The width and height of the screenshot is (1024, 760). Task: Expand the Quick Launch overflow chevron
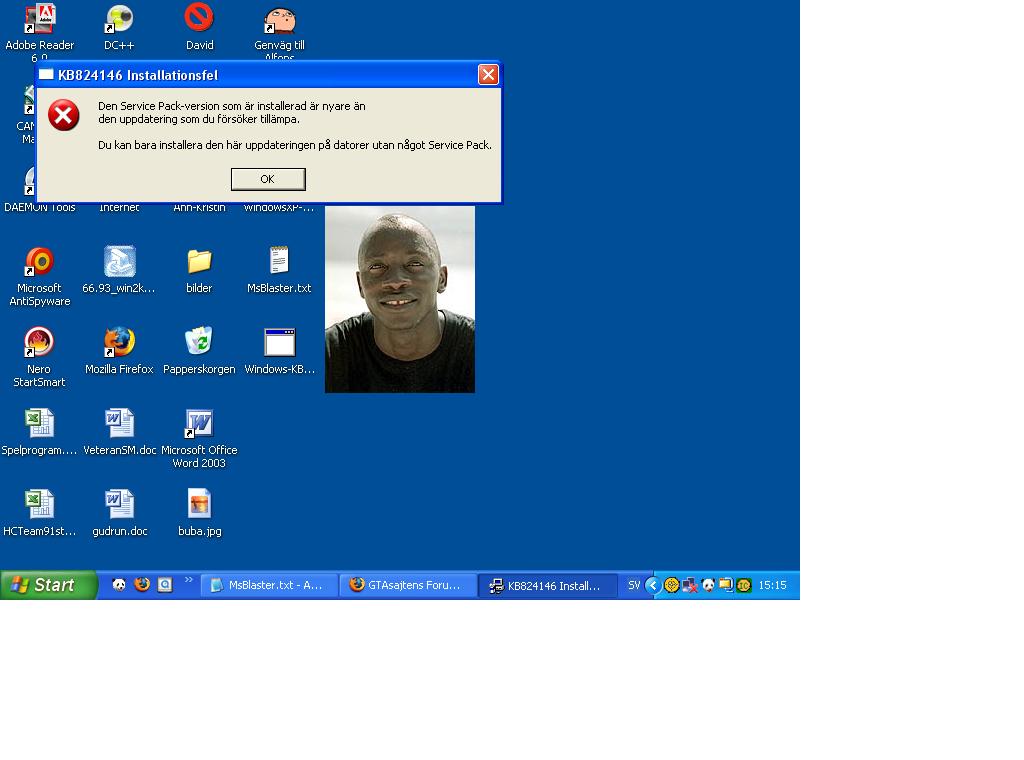click(x=188, y=580)
